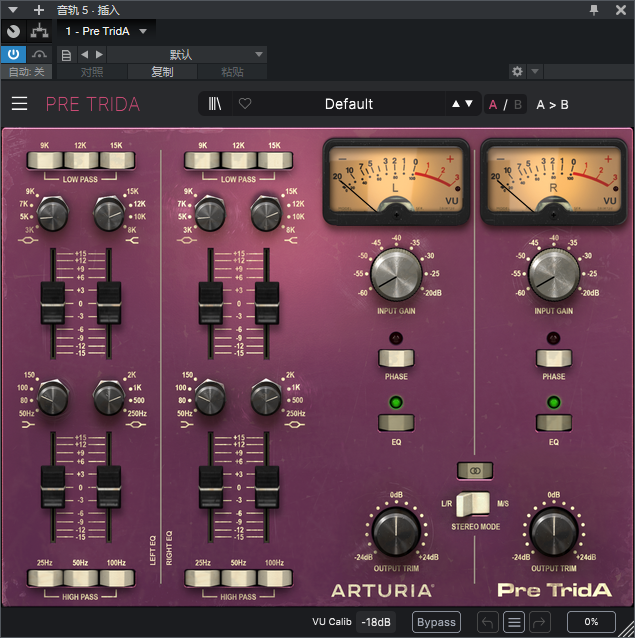
Task: Toggle right channel EQ switch
Action: pyautogui.click(x=554, y=423)
